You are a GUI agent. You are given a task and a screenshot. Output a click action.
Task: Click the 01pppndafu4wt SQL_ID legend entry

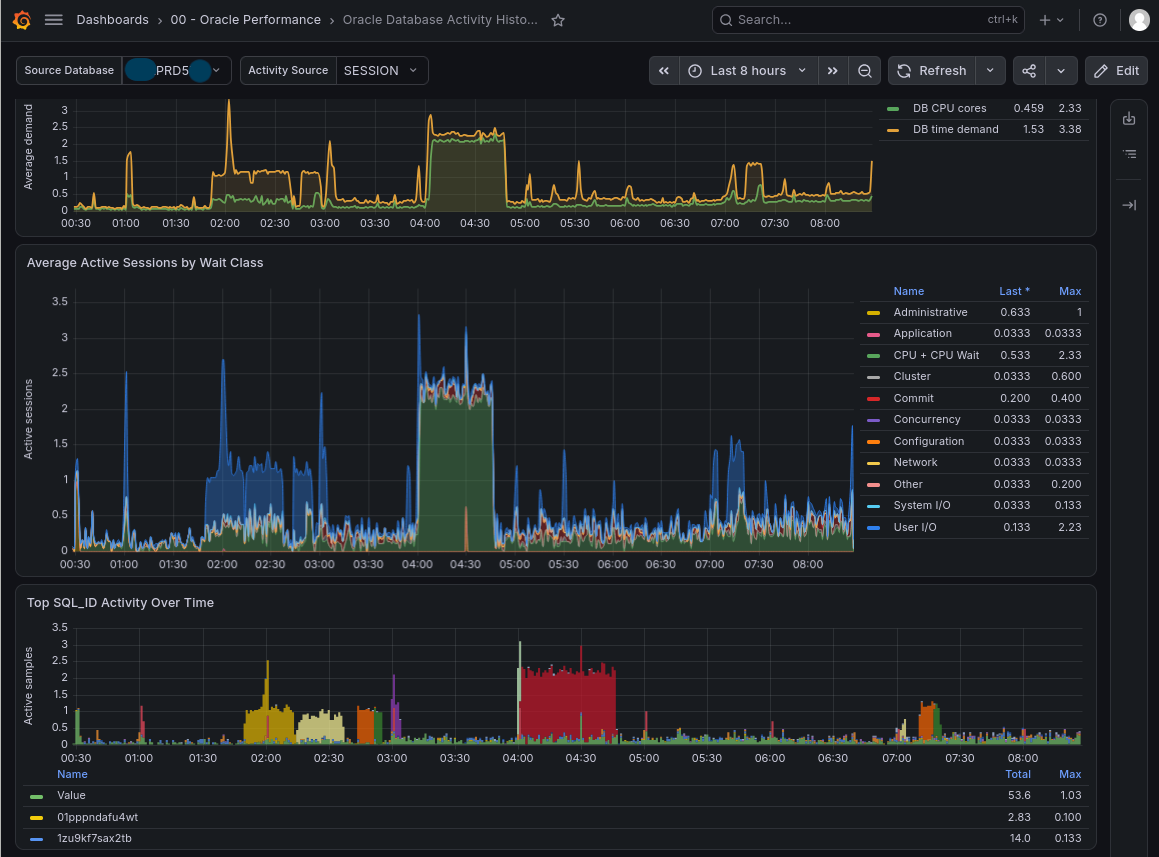pyautogui.click(x=97, y=817)
